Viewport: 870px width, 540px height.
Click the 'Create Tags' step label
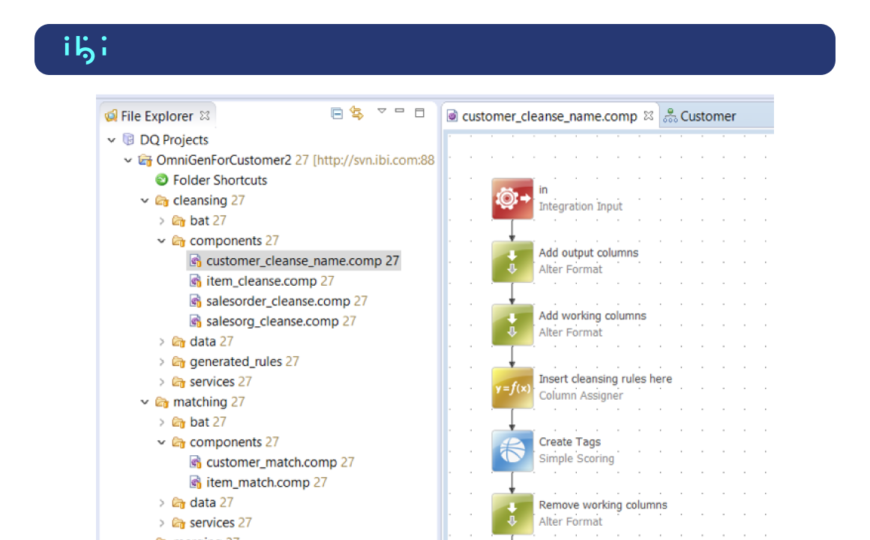(570, 442)
